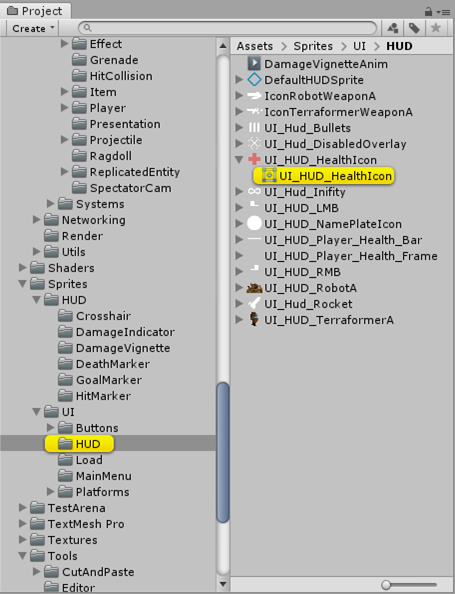
Task: Click the folder tree scrollbar thumb
Action: pos(223,452)
